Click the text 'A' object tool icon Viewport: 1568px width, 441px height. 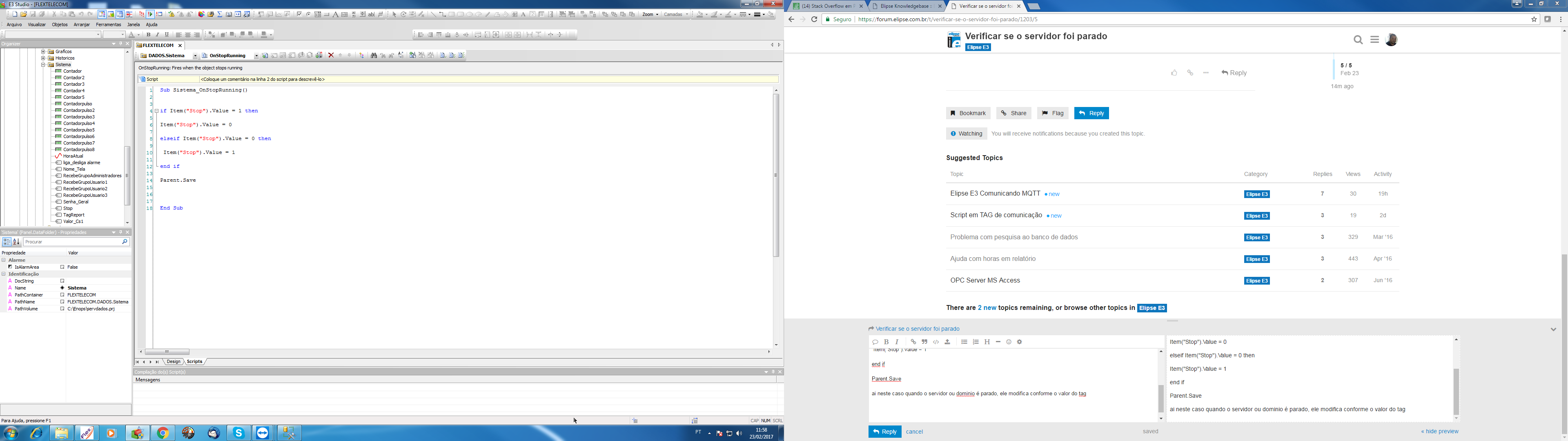[335, 14]
